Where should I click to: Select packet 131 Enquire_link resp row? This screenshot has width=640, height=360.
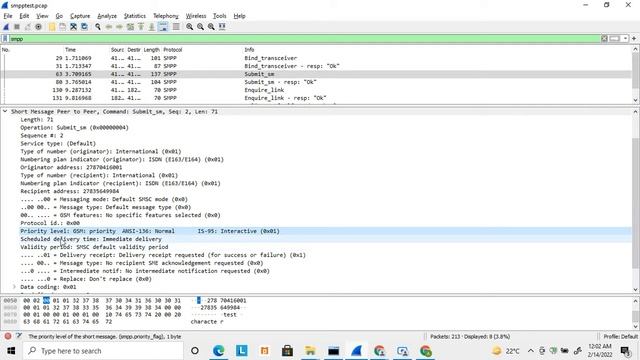(316, 98)
